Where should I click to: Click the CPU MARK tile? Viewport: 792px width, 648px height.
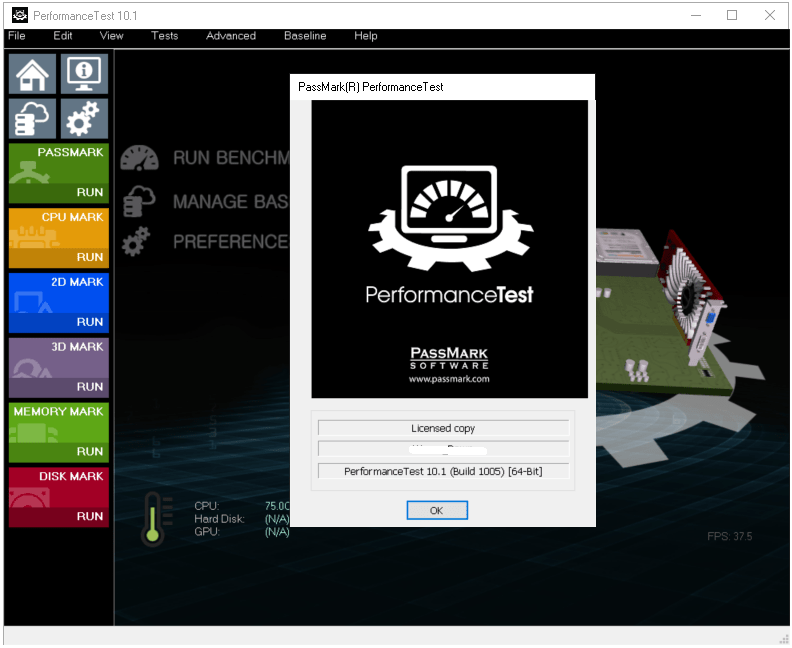tap(59, 238)
